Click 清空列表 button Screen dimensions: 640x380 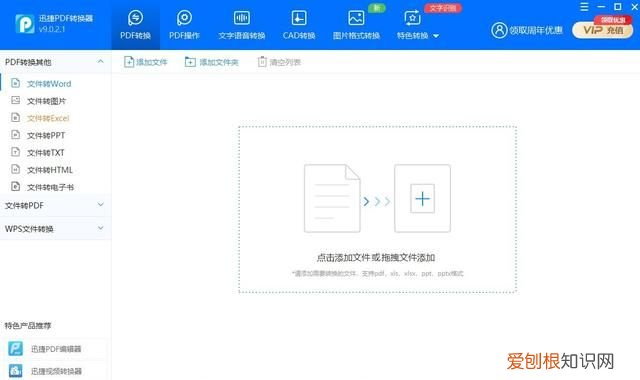tap(280, 62)
